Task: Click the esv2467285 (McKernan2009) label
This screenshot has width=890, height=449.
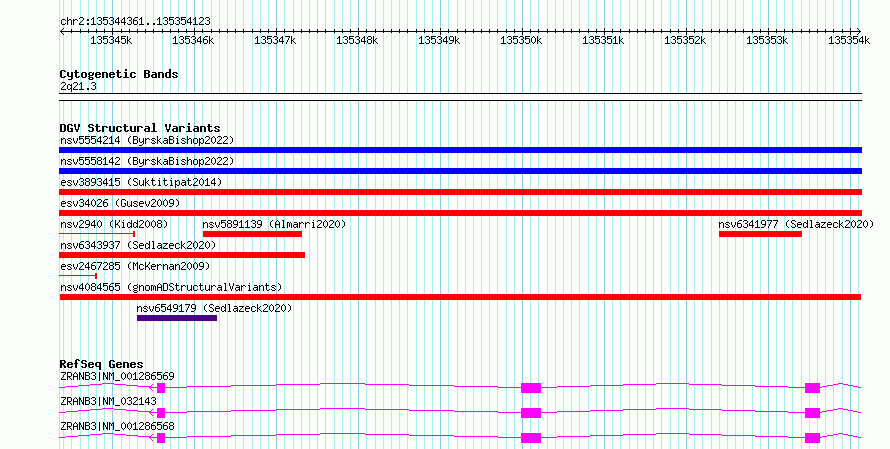Action: (135, 266)
